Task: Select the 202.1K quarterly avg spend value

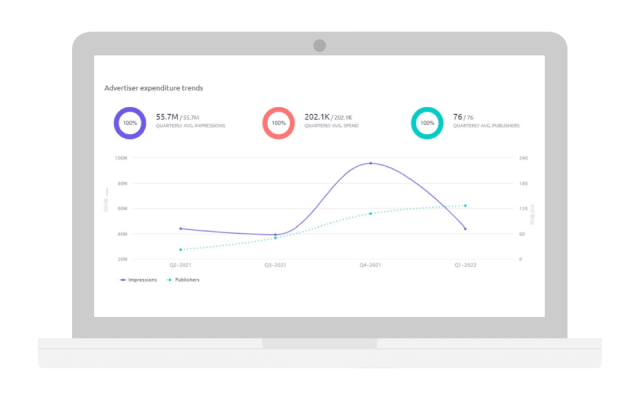Action: pos(319,117)
